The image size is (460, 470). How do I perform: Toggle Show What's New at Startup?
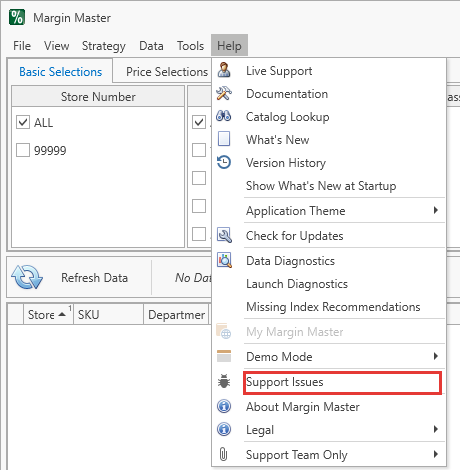329,186
